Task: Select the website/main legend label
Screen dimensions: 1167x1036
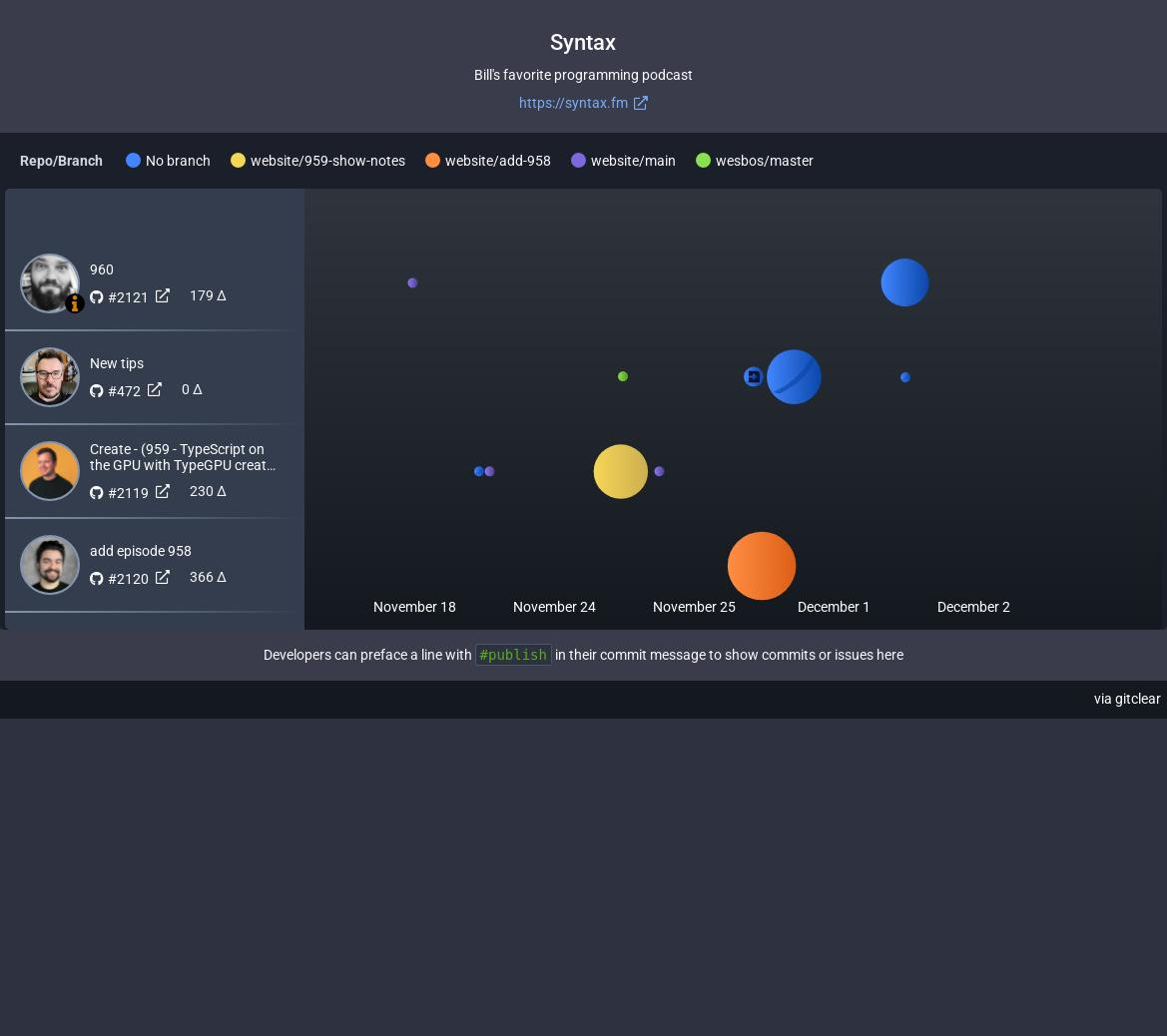Action: [633, 161]
